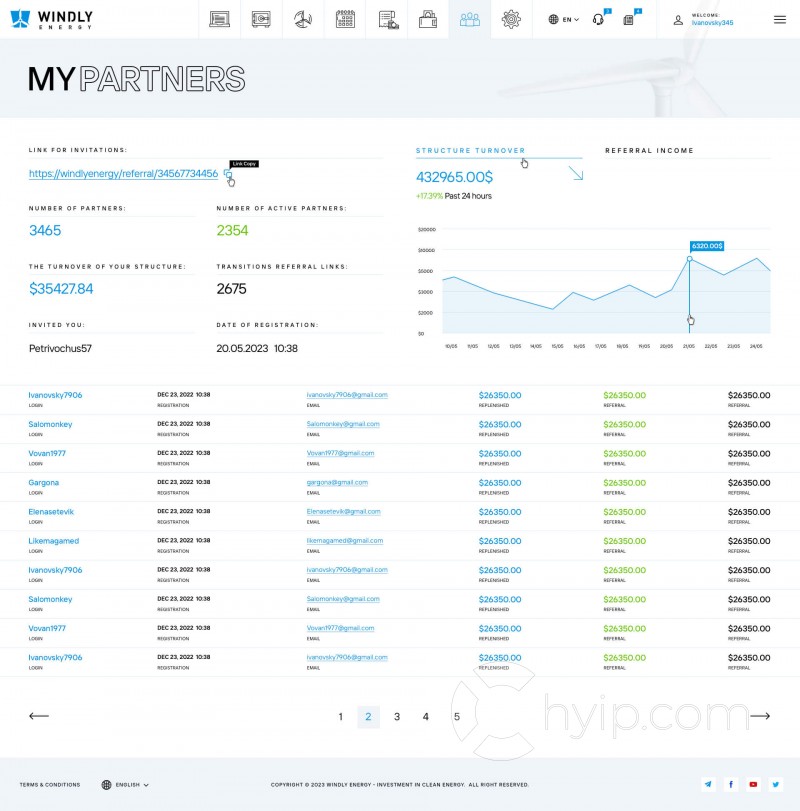Go to next page with right arrow

[760, 716]
